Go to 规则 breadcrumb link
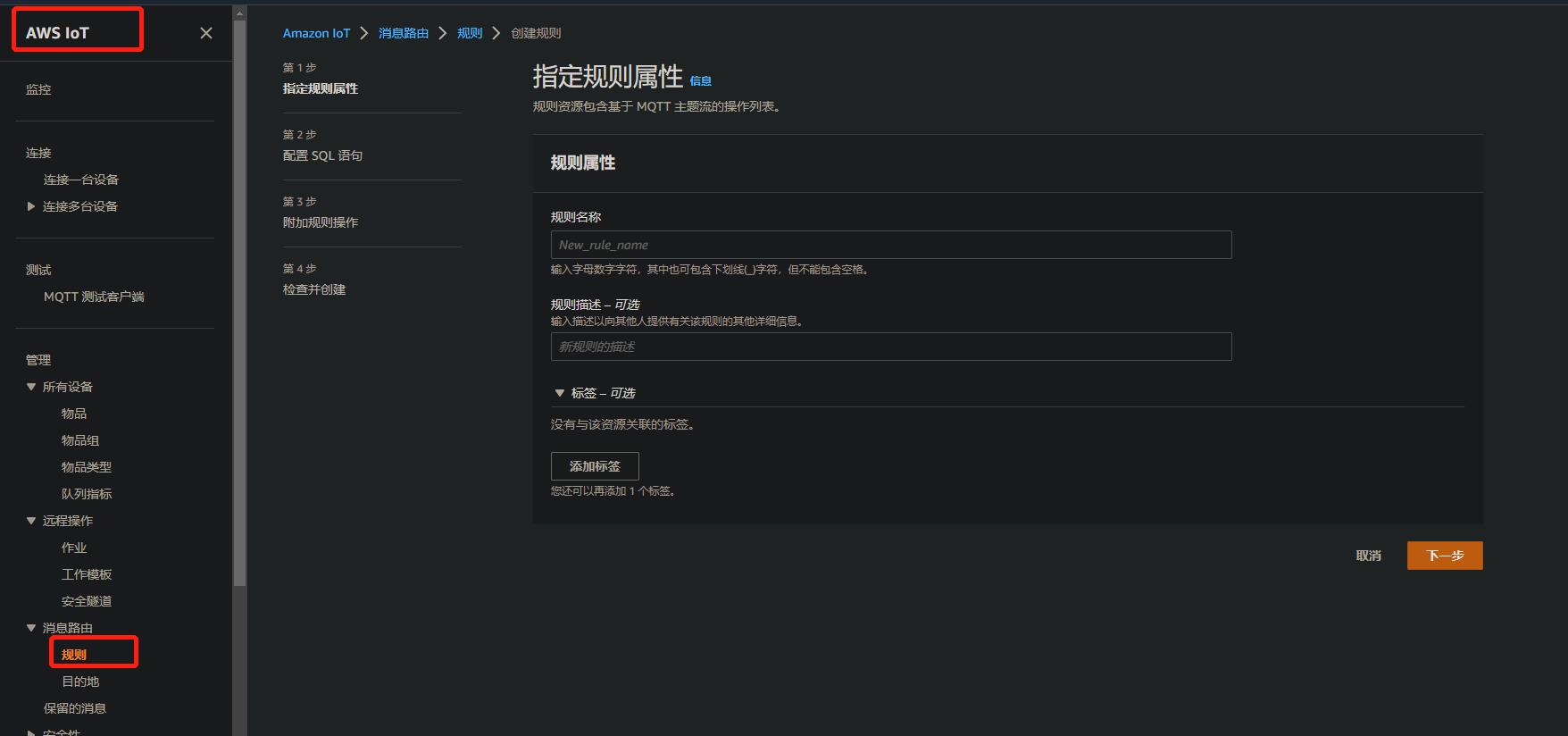Viewport: 1568px width, 736px height. [x=470, y=33]
